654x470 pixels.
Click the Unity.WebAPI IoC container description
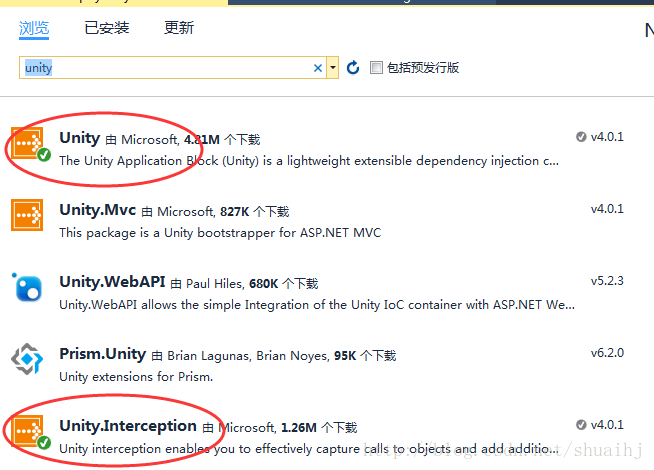pyautogui.click(x=317, y=305)
